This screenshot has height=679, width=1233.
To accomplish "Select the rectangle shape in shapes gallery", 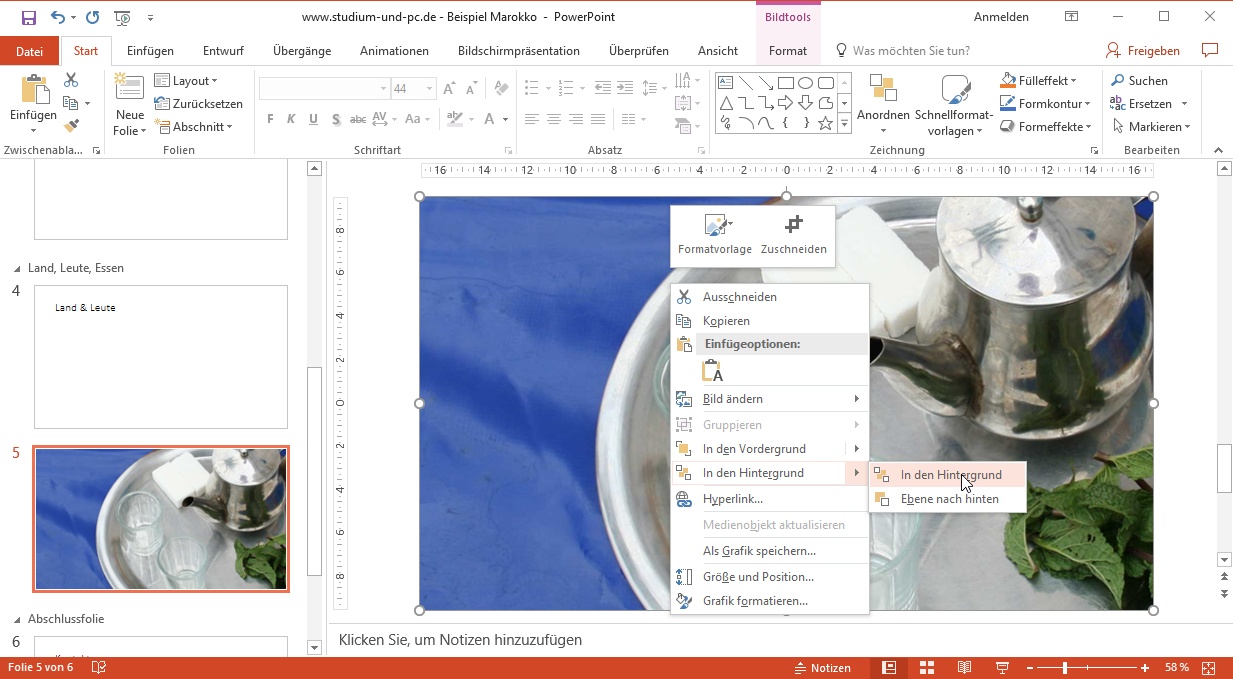I will (786, 82).
